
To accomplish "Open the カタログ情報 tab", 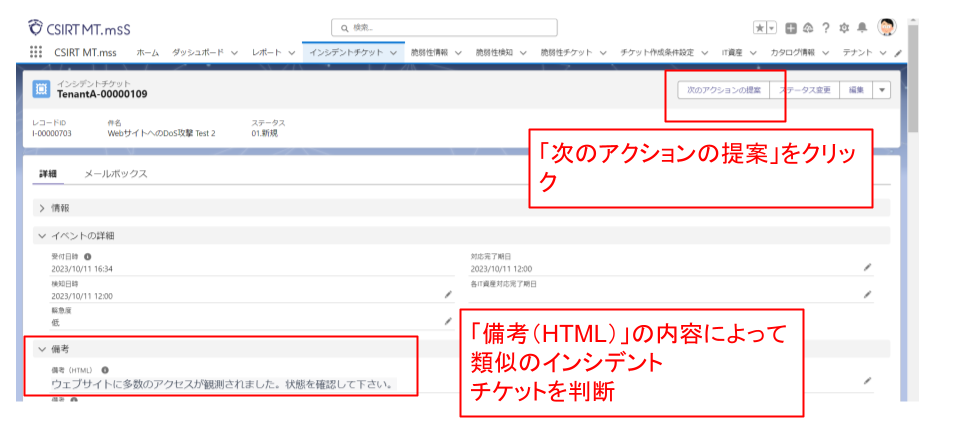I will (793, 53).
